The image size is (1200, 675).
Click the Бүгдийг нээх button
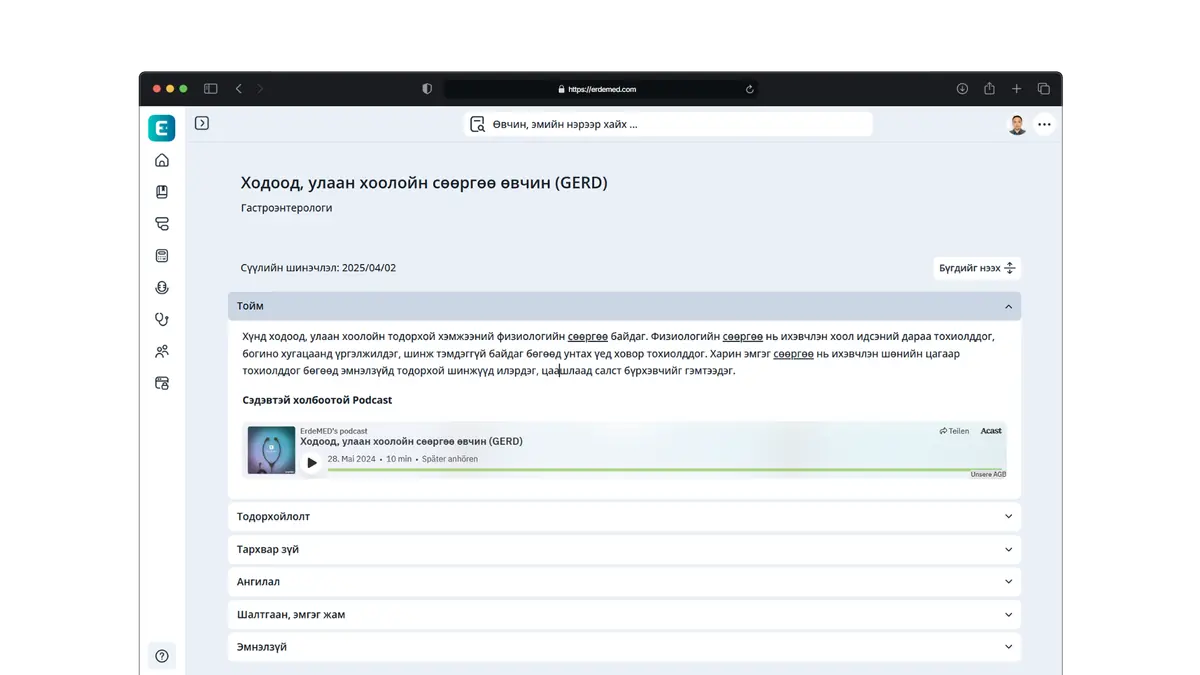coord(977,268)
